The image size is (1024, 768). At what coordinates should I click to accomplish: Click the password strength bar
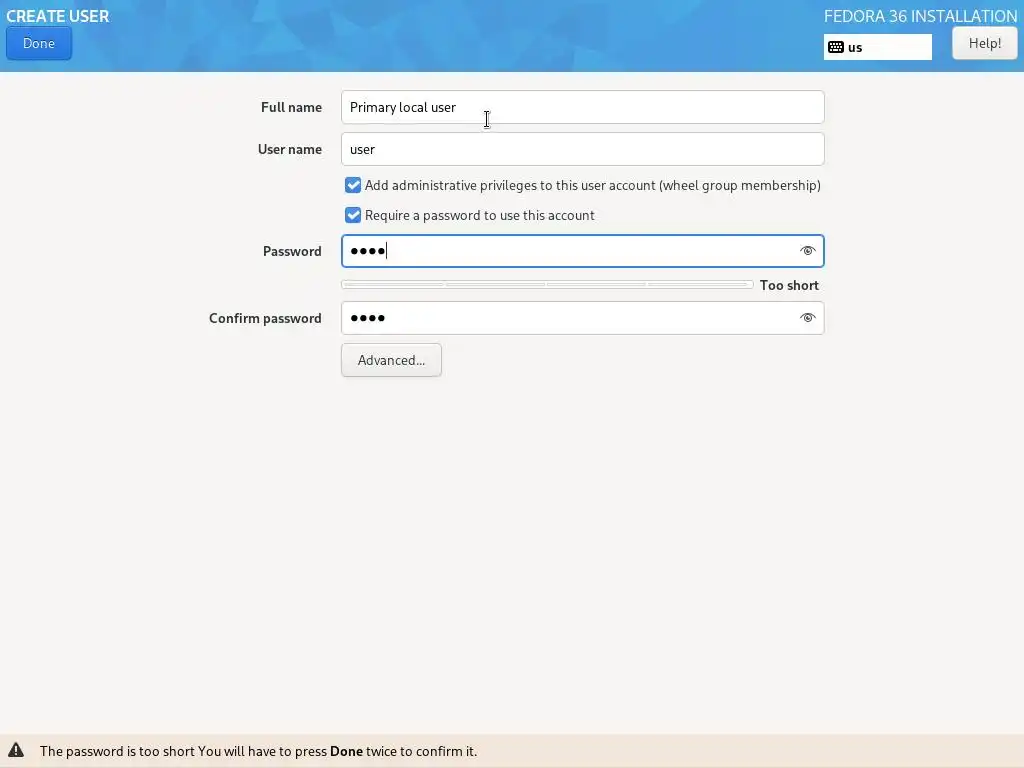click(547, 285)
